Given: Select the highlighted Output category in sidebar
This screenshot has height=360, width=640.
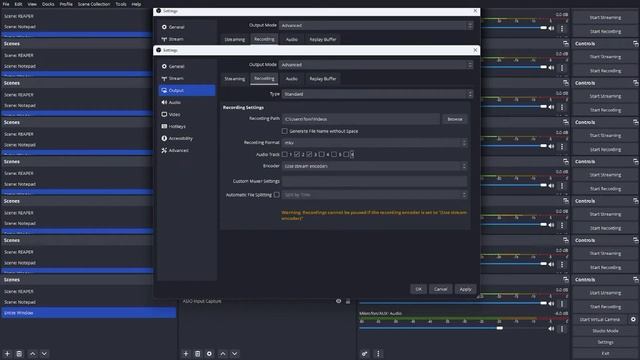Looking at the screenshot, I should click(187, 90).
